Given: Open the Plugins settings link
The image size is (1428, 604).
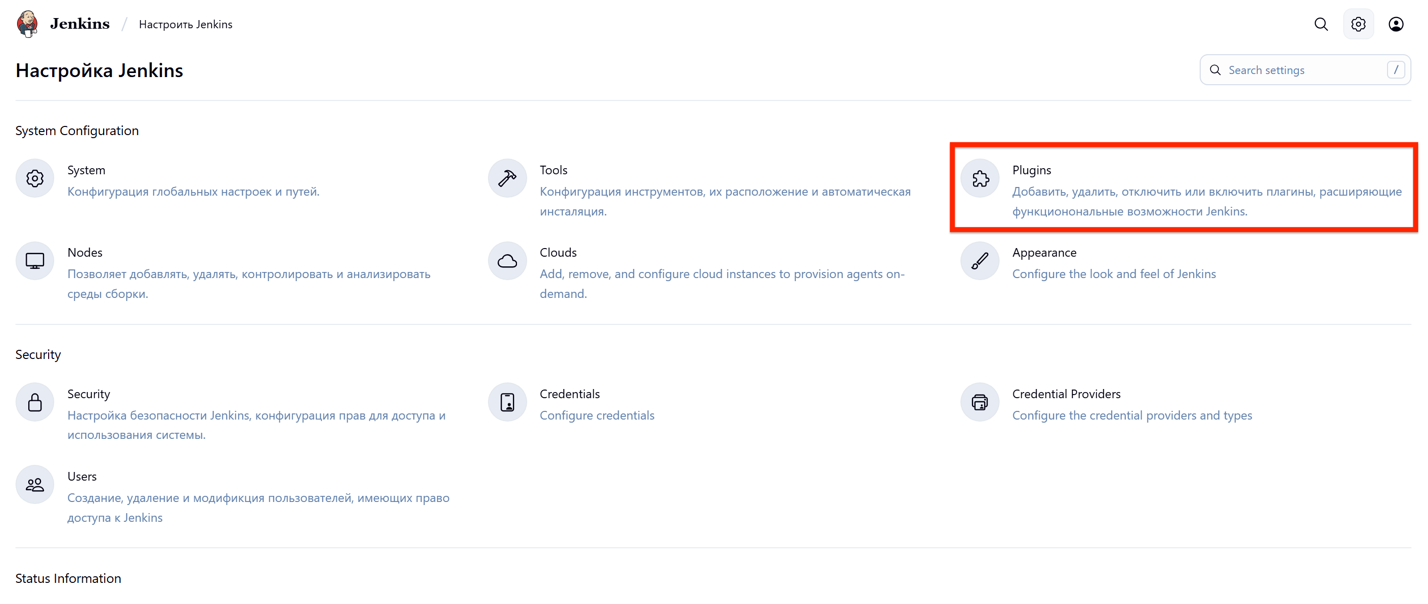Looking at the screenshot, I should 1031,170.
